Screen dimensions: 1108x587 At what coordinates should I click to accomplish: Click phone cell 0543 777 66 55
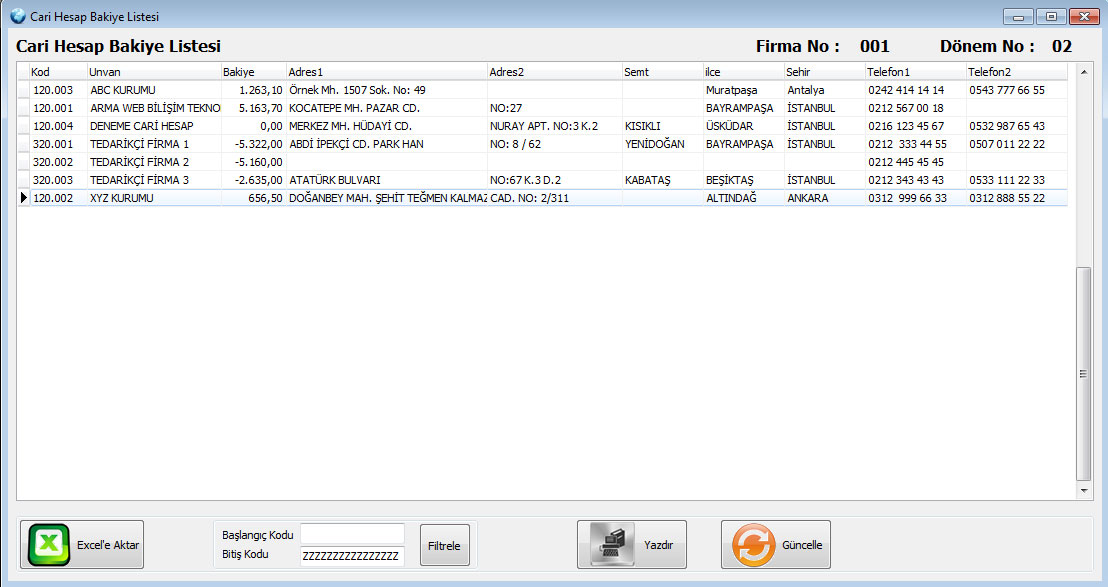1017,90
